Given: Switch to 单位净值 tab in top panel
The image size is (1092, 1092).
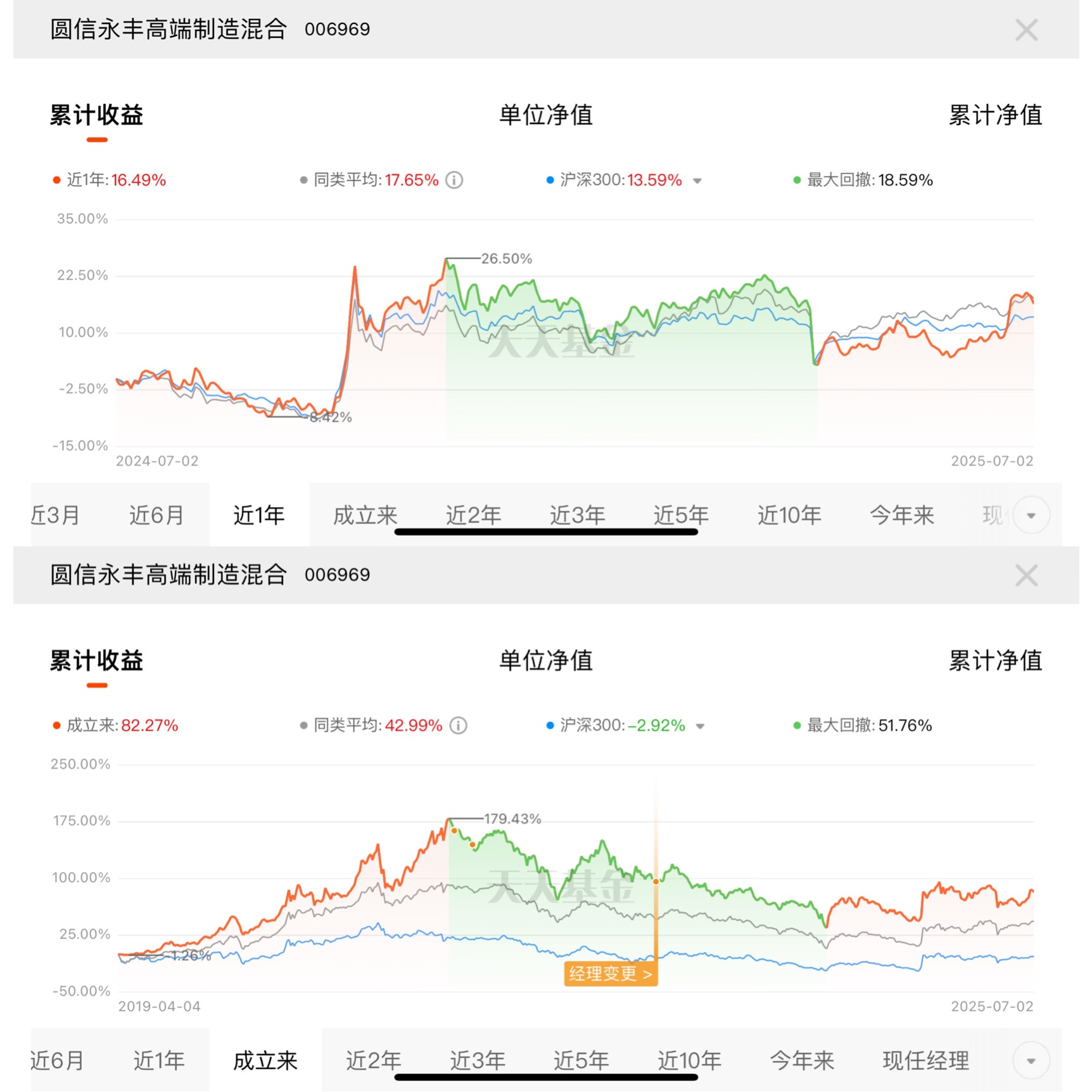Looking at the screenshot, I should [x=545, y=115].
